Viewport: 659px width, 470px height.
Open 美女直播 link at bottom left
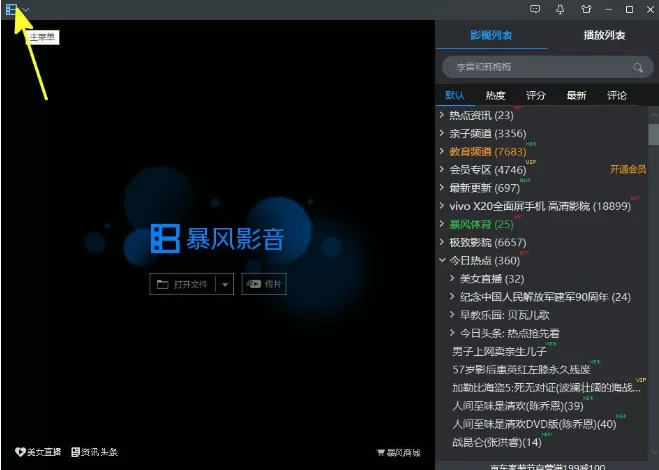[38, 452]
